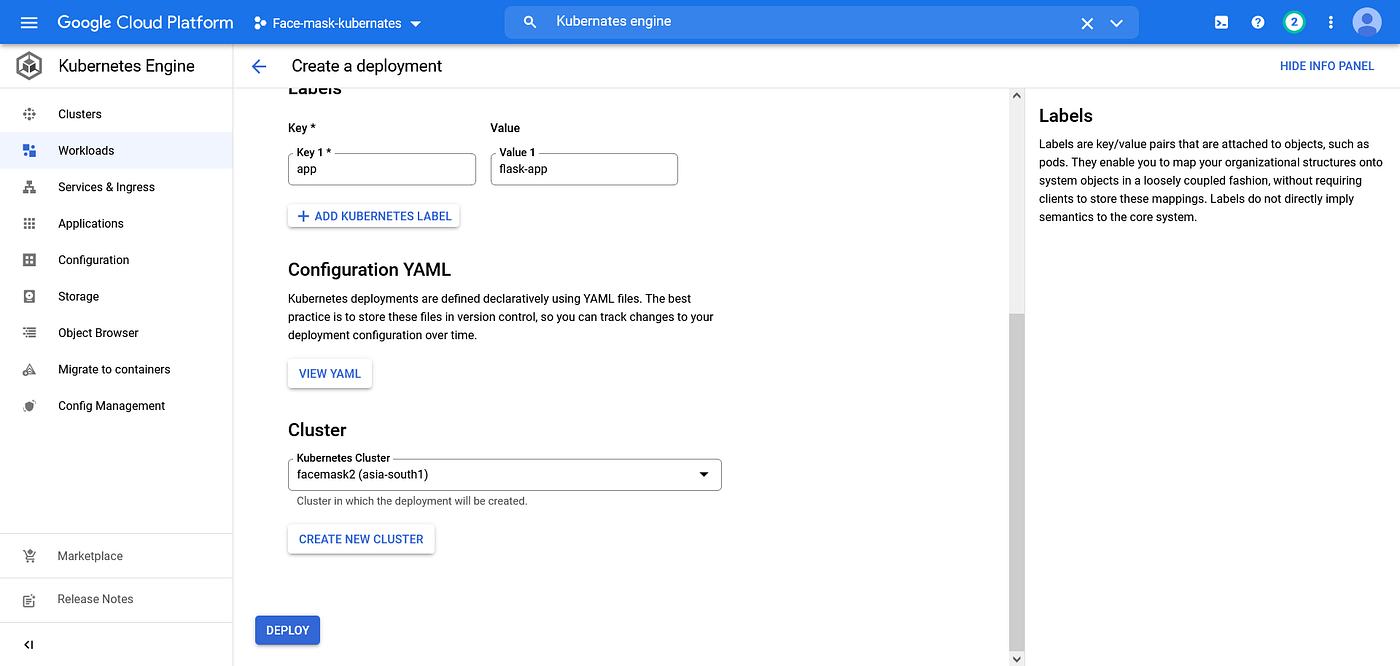Image resolution: width=1400 pixels, height=666 pixels.
Task: Expand search options chevron in search bar
Action: [x=1117, y=23]
